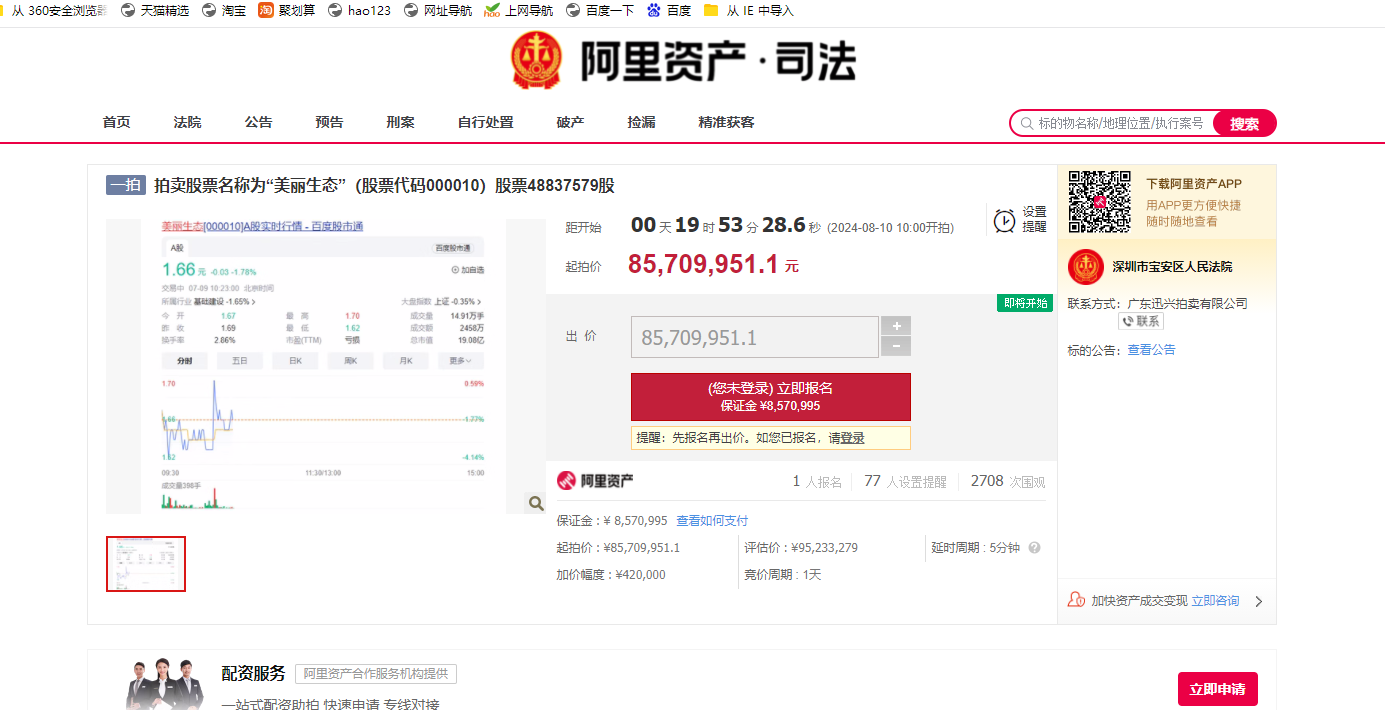This screenshot has height=710, width=1385.
Task: Open the 查看如何支付 link
Action: [x=712, y=521]
